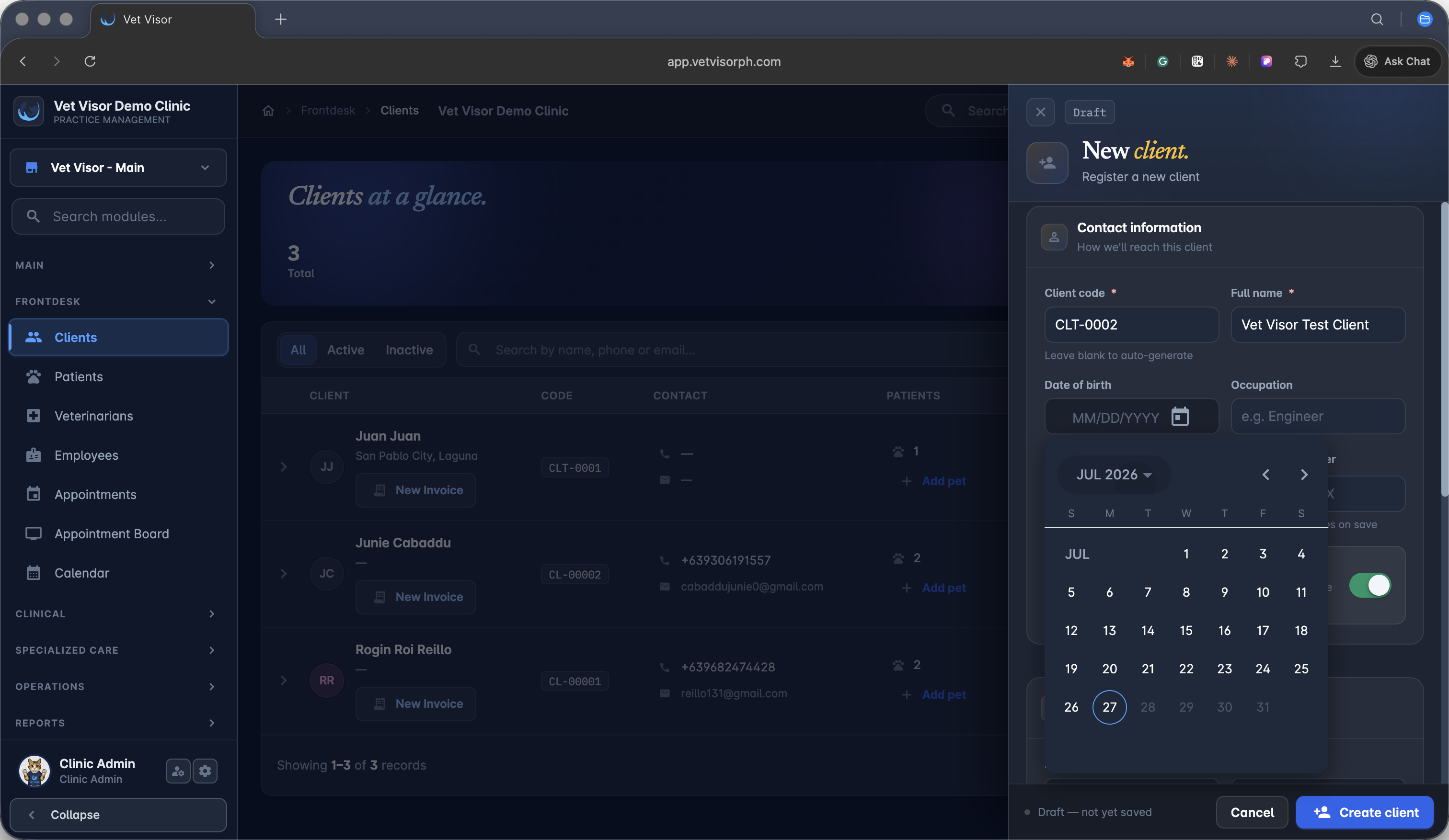Click the Clinic Admin avatar
The height and width of the screenshot is (840, 1449).
coord(34,771)
